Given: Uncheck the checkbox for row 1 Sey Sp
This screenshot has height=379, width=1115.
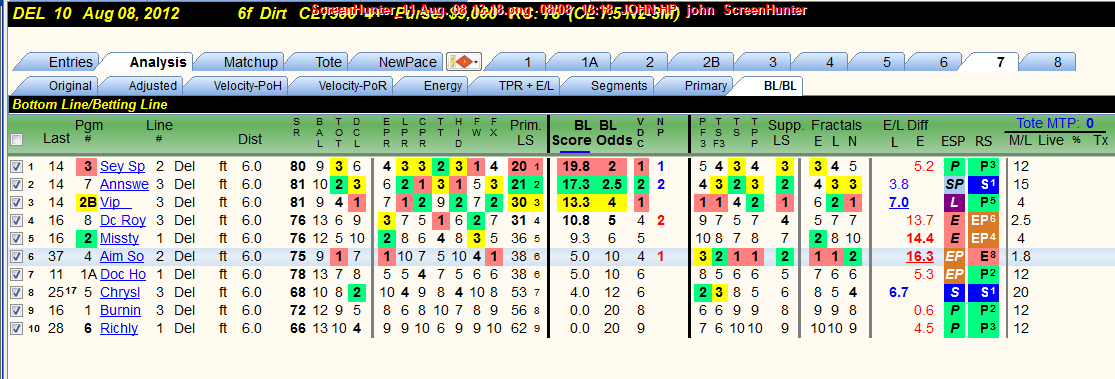Looking at the screenshot, I should (16, 167).
